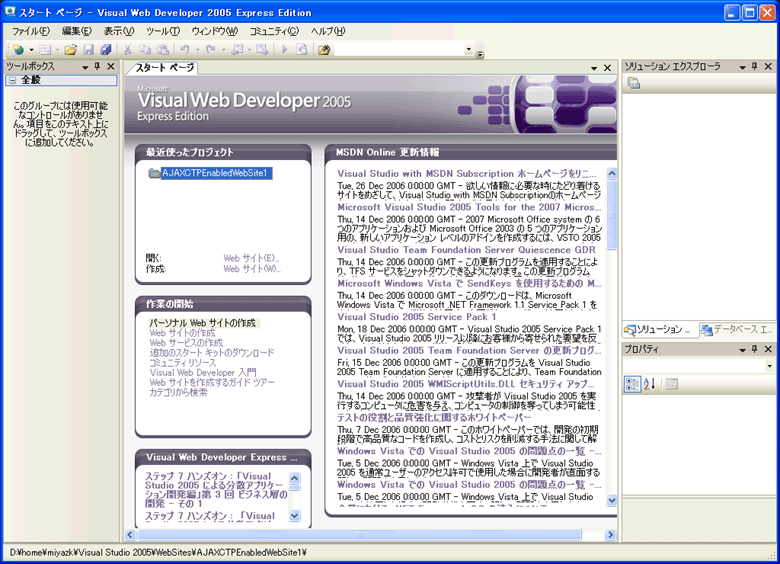Click the Navigate Backward icon

pyautogui.click(x=237, y=49)
